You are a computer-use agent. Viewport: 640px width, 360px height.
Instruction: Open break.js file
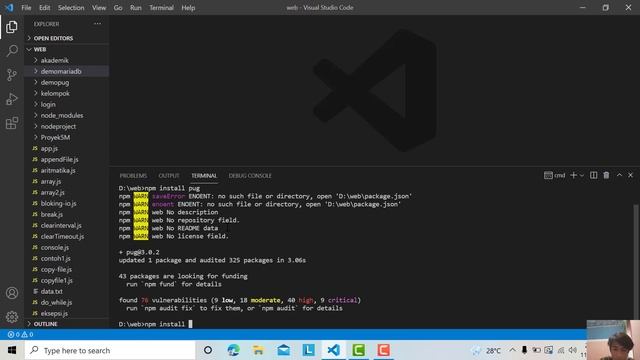tap(67, 214)
